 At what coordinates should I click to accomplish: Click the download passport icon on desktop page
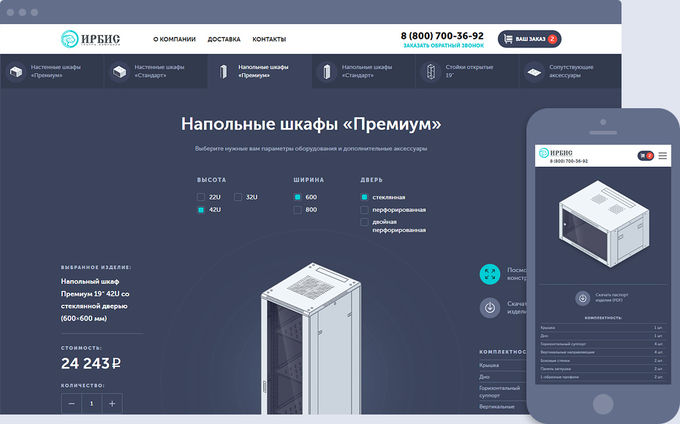tap(489, 307)
